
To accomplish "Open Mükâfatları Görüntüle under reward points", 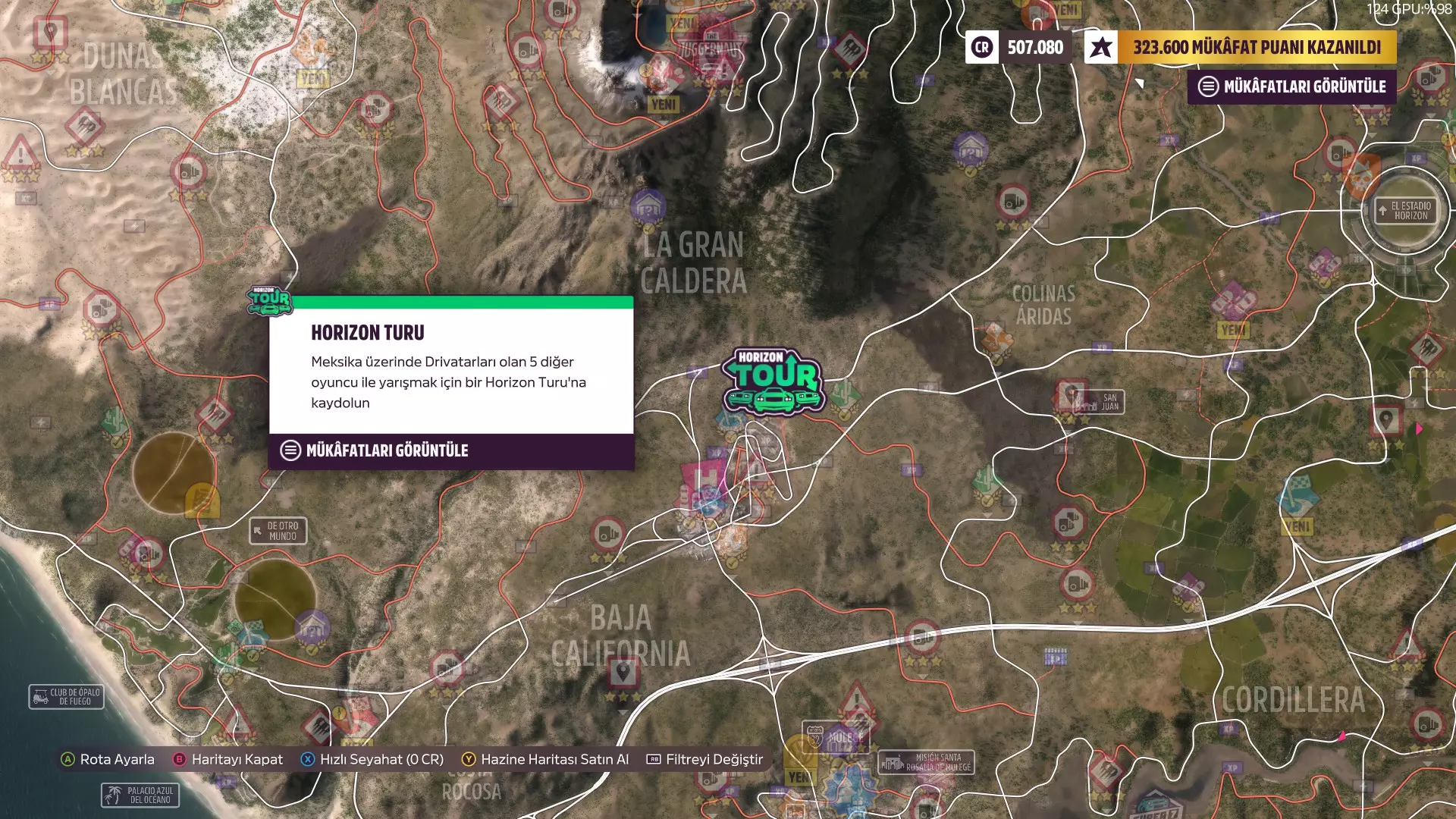I will [x=1291, y=86].
